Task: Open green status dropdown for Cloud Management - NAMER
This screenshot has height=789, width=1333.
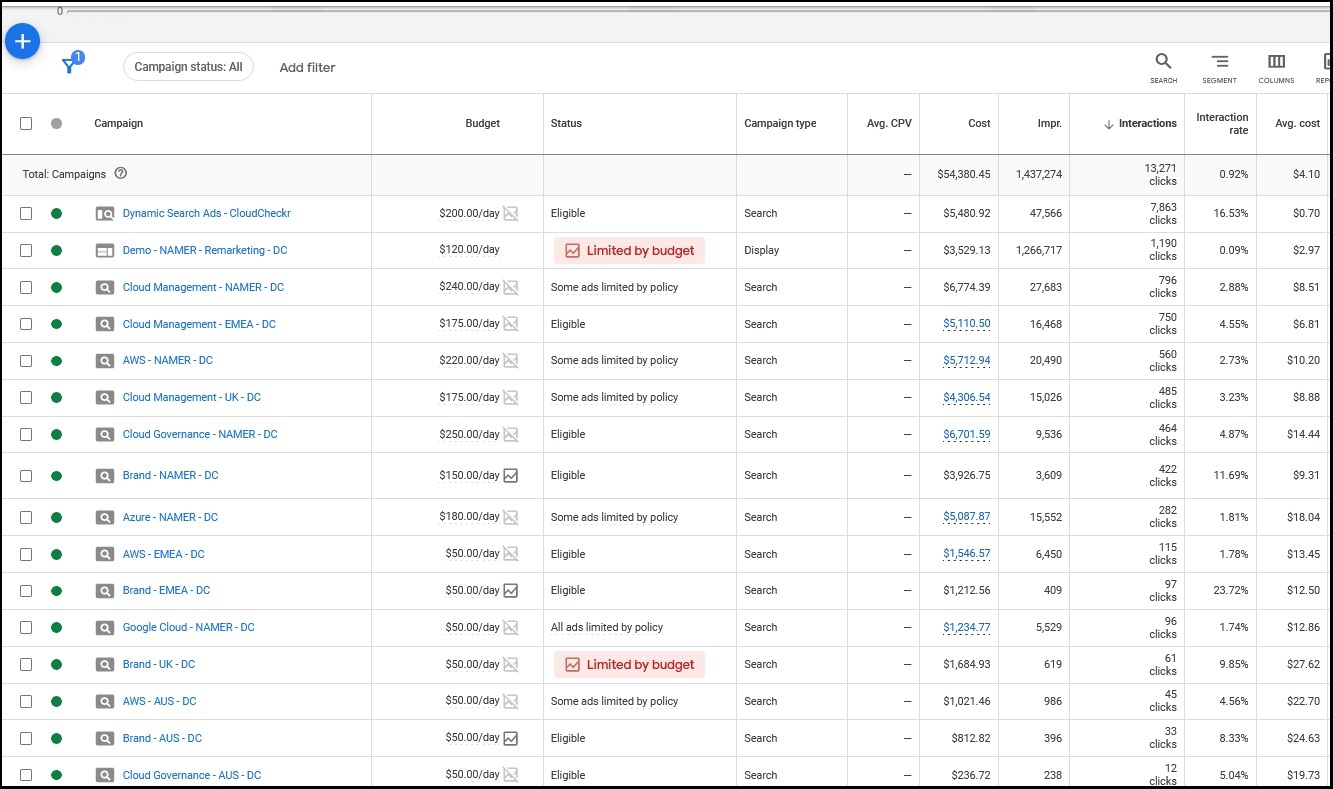Action: click(56, 288)
